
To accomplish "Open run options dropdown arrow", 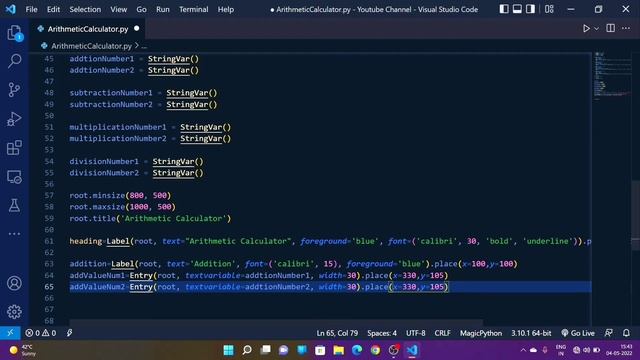I will click(x=597, y=29).
